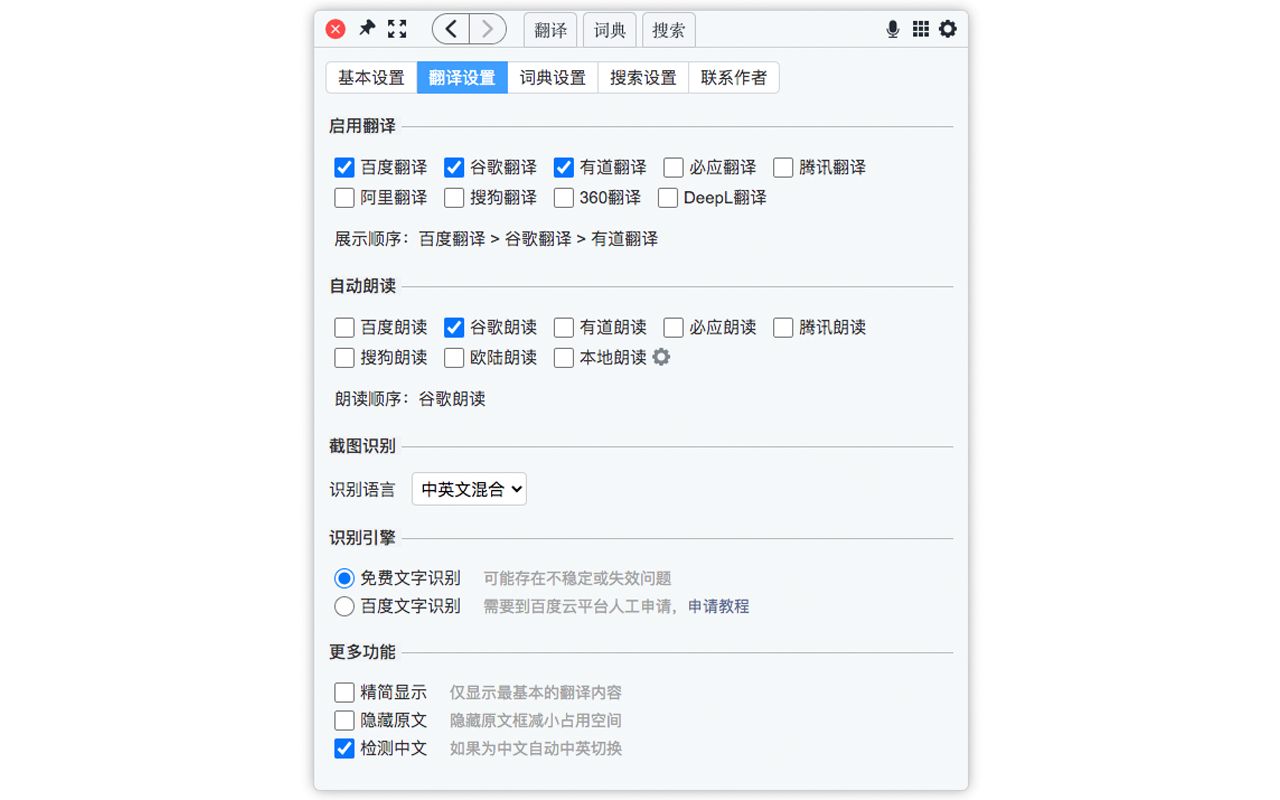
Task: Open settings via the top-right gear icon
Action: pos(948,29)
